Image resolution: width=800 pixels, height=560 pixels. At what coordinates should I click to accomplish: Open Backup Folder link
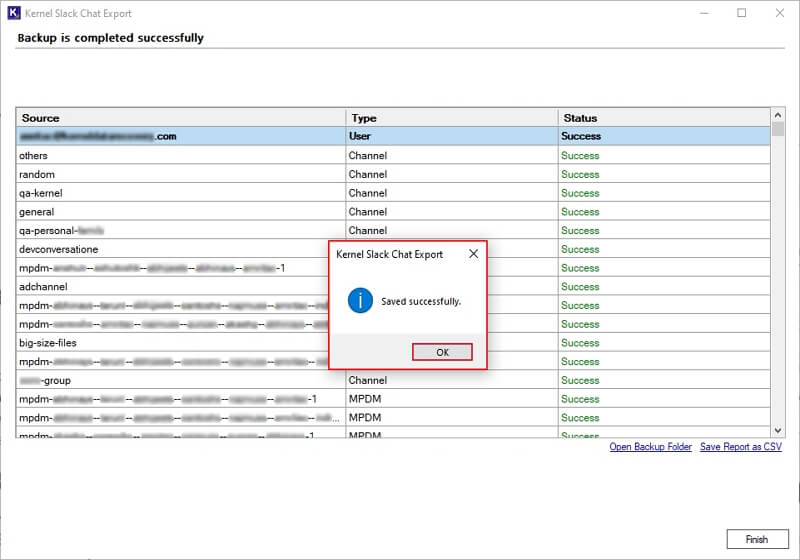click(650, 447)
